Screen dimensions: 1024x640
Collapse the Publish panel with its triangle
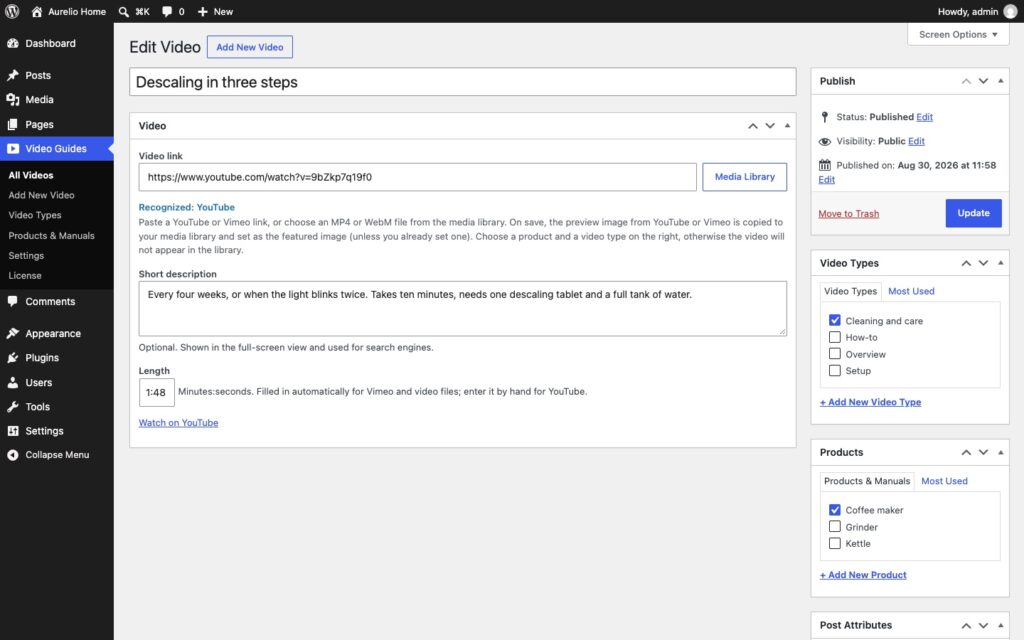pos(1000,80)
